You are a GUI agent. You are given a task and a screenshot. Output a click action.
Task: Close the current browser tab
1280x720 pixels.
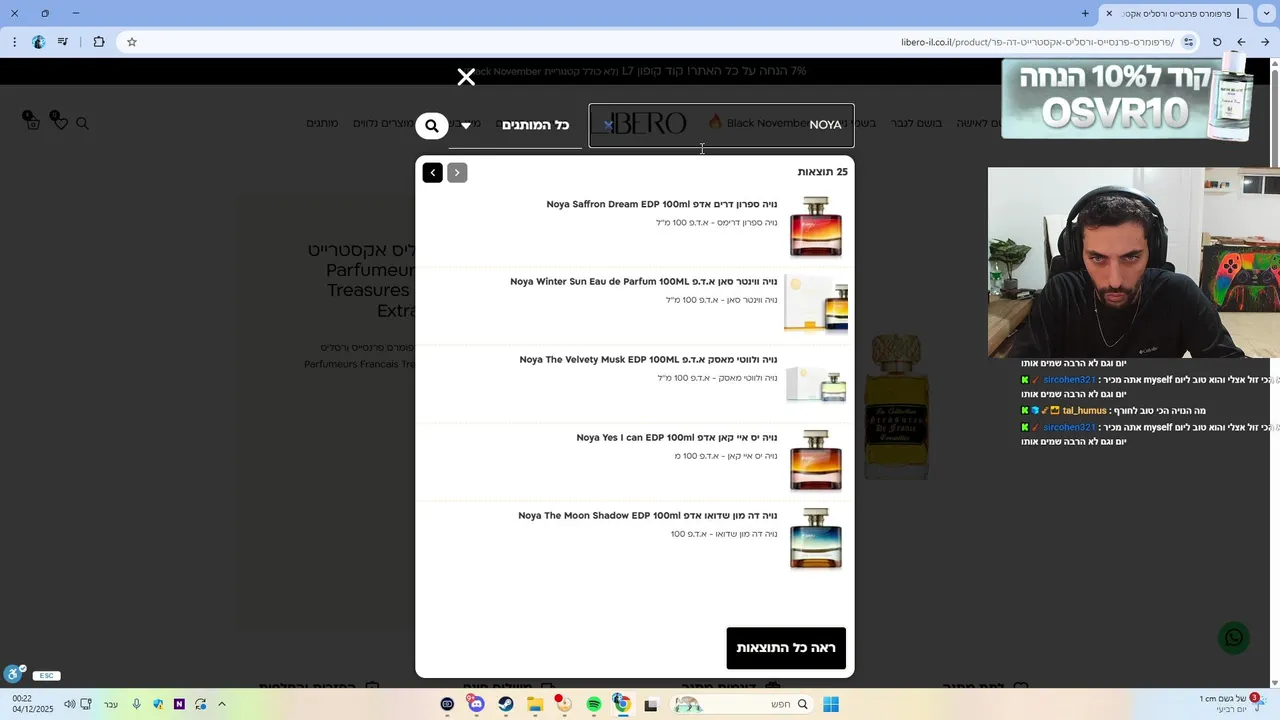pos(1109,13)
